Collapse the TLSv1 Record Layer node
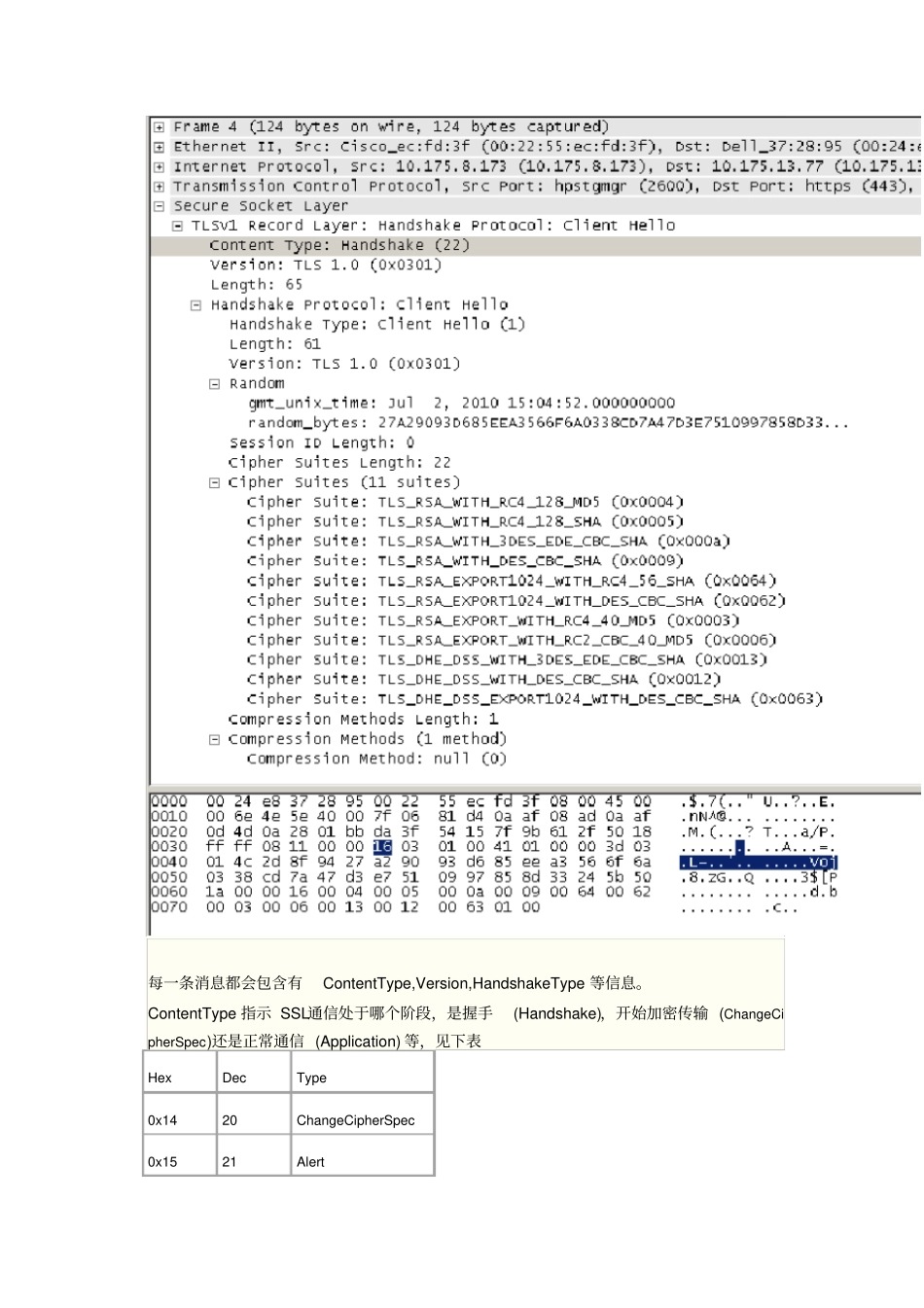 [177, 226]
